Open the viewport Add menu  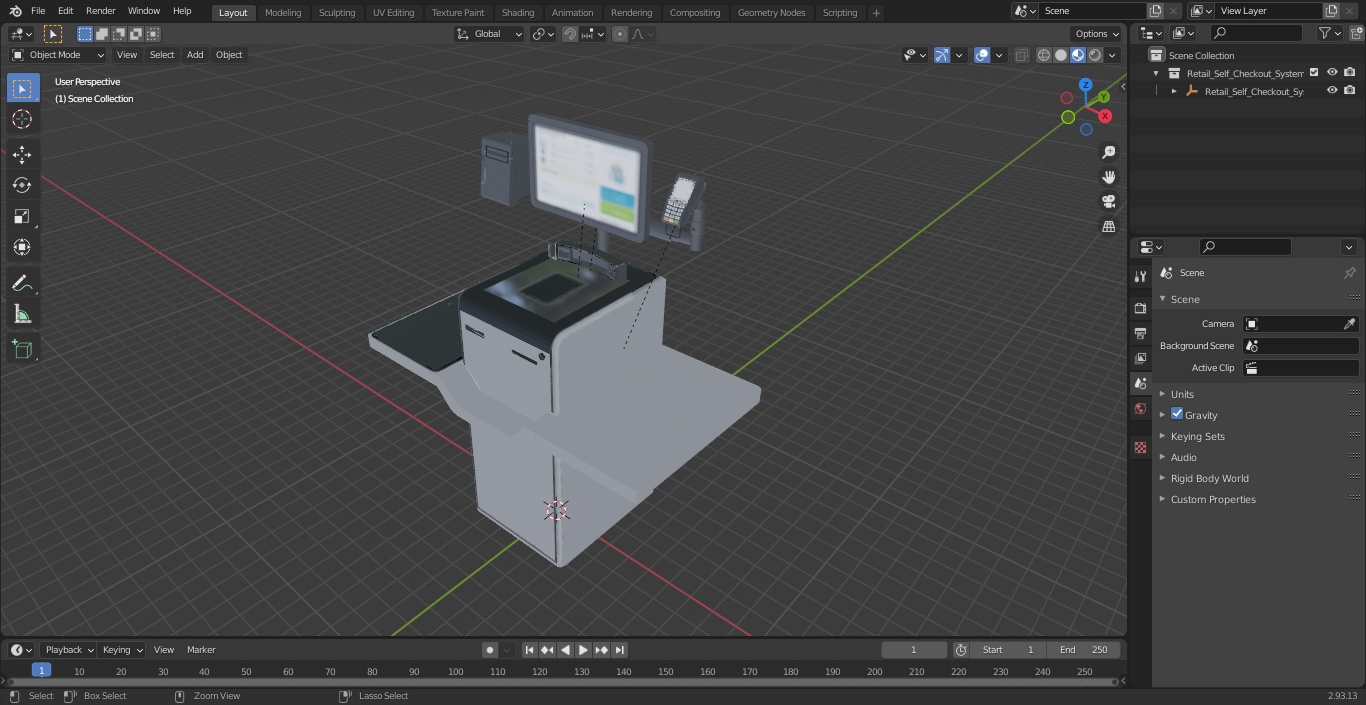pyautogui.click(x=195, y=55)
